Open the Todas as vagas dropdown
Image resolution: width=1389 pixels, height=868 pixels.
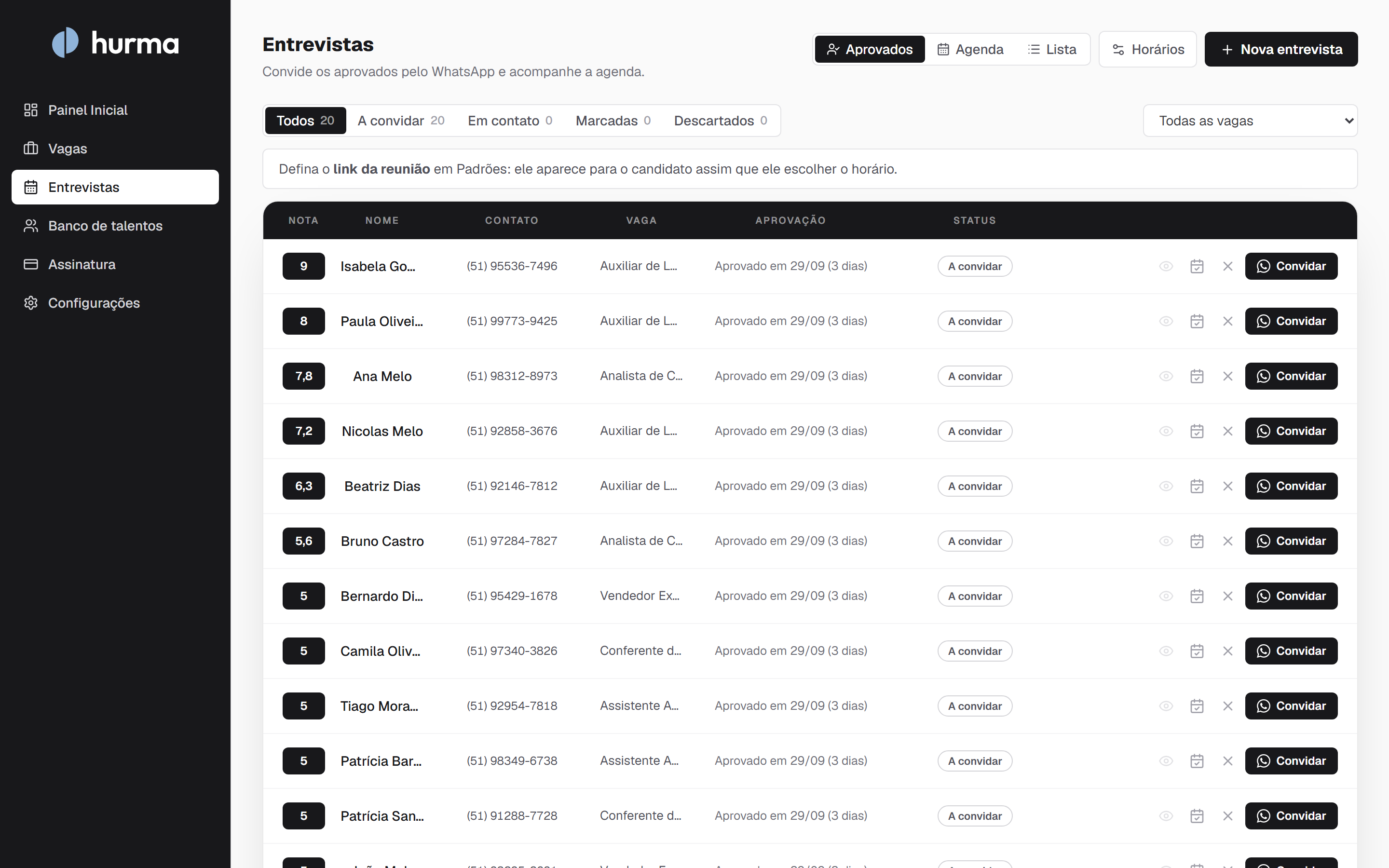1250,121
